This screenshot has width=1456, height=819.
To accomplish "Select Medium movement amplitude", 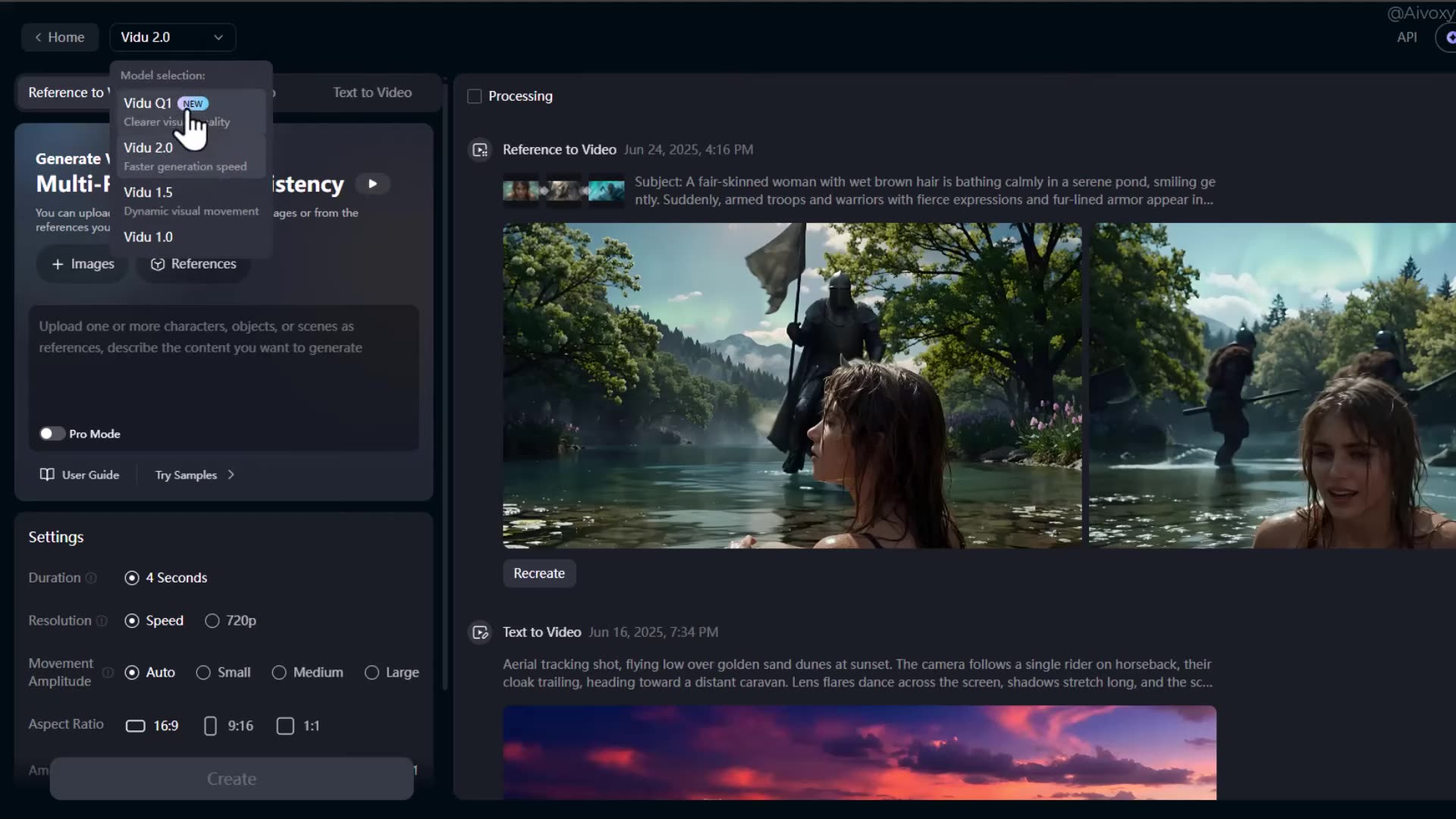I will [x=279, y=673].
